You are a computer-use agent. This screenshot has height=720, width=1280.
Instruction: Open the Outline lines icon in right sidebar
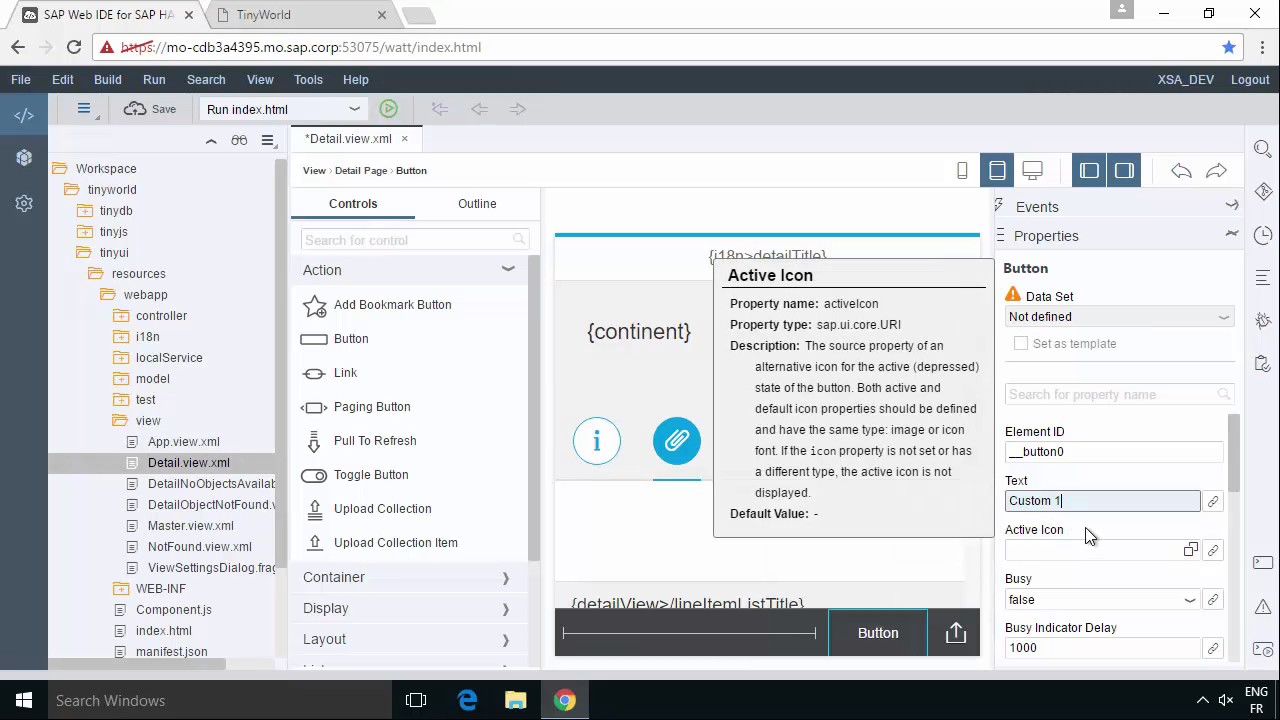tap(1263, 278)
